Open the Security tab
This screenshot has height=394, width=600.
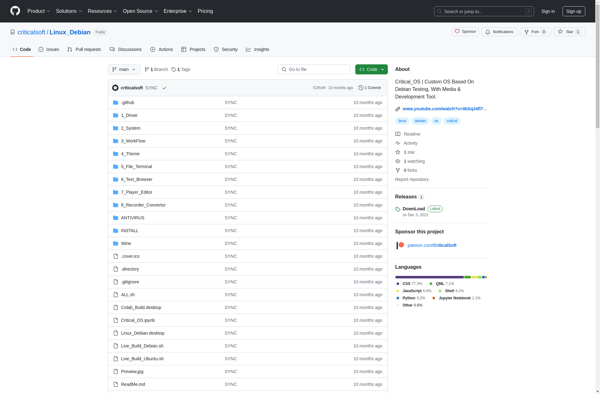(x=226, y=49)
